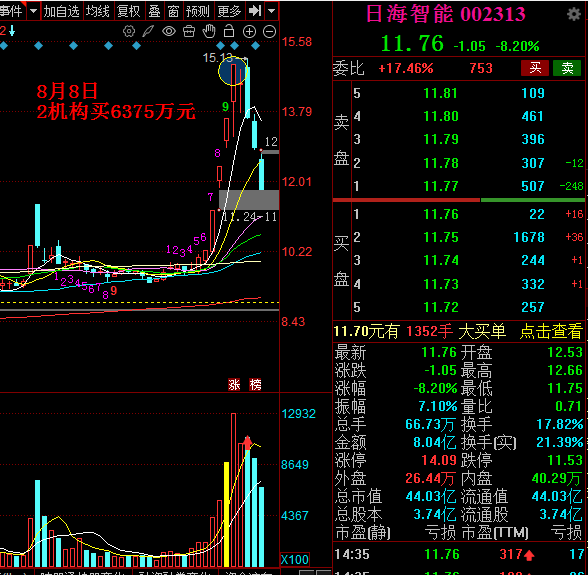Expand dropdown arrow after skip-to-end icon
The height and width of the screenshot is (575, 588).
tap(272, 11)
